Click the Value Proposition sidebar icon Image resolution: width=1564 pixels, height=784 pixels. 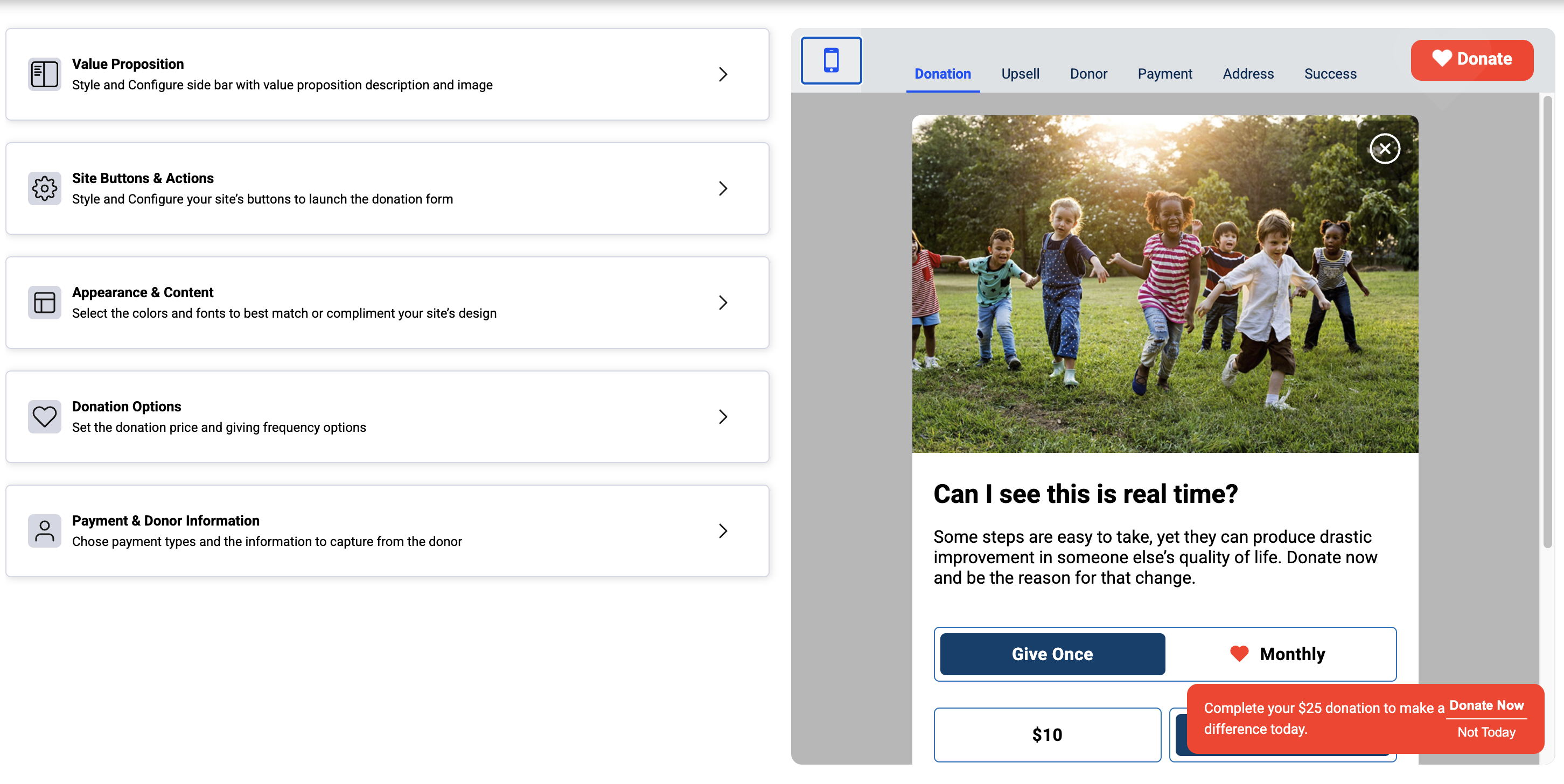click(44, 74)
